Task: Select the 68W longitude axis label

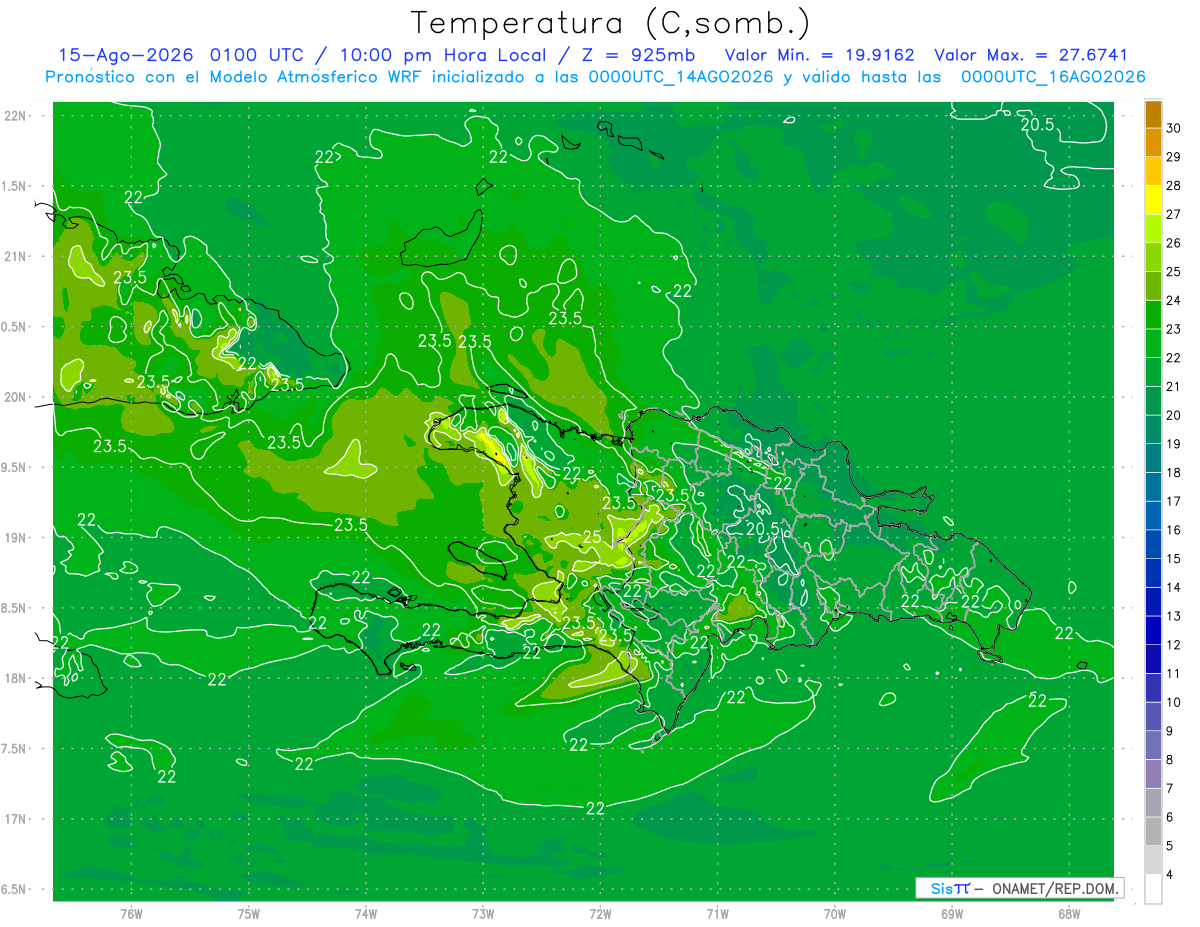Action: coord(1068,912)
